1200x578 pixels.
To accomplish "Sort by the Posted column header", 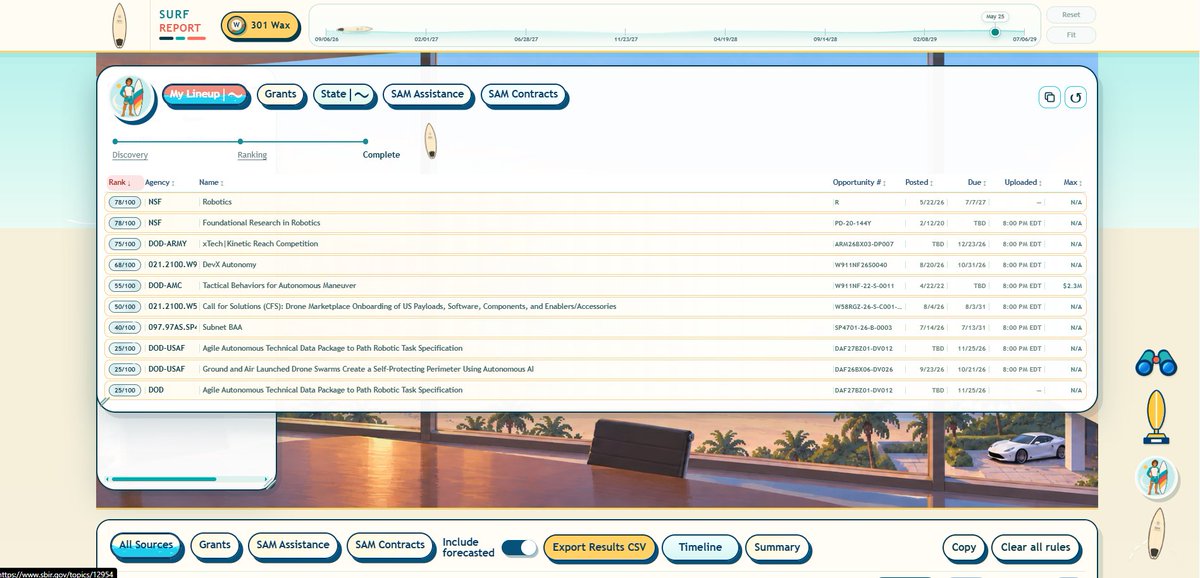I will [x=918, y=183].
